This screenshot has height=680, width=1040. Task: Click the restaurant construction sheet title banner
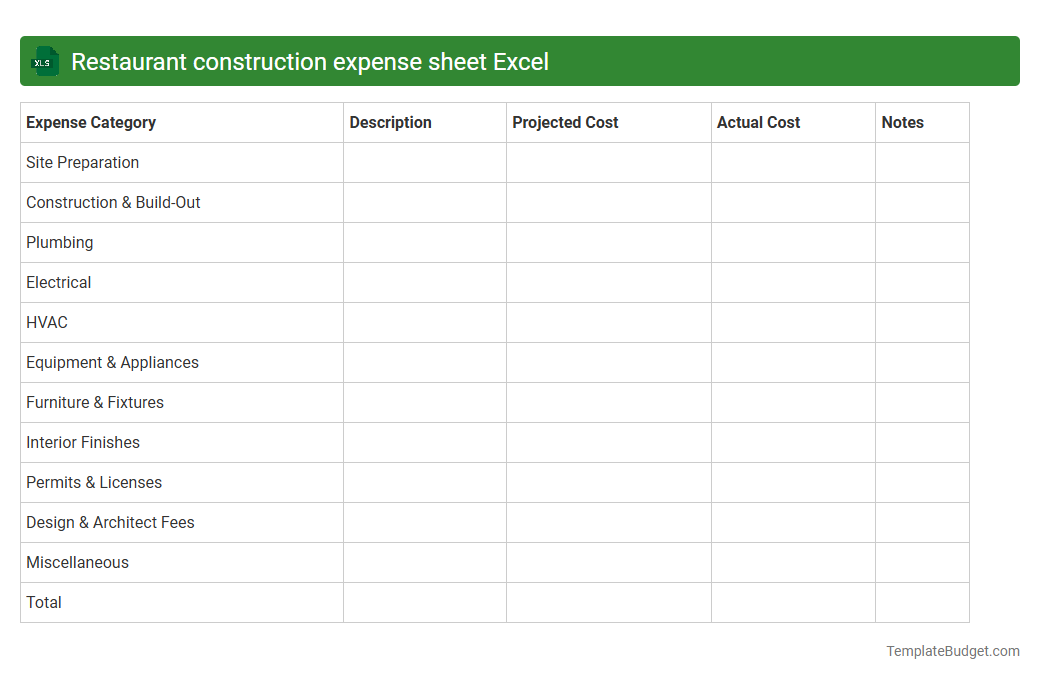pos(520,61)
